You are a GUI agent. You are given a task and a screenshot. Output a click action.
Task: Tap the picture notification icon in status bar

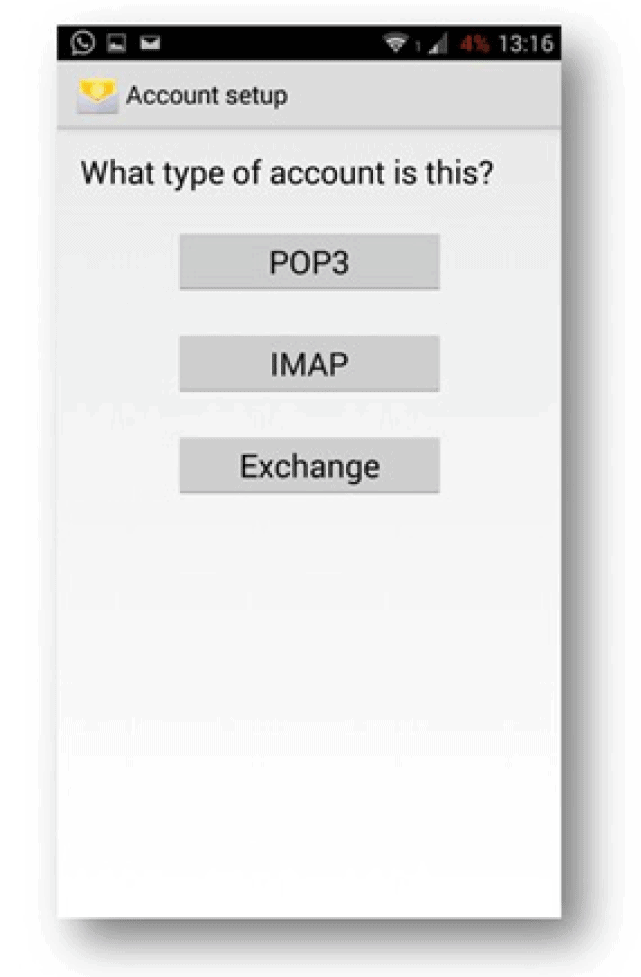tap(116, 44)
